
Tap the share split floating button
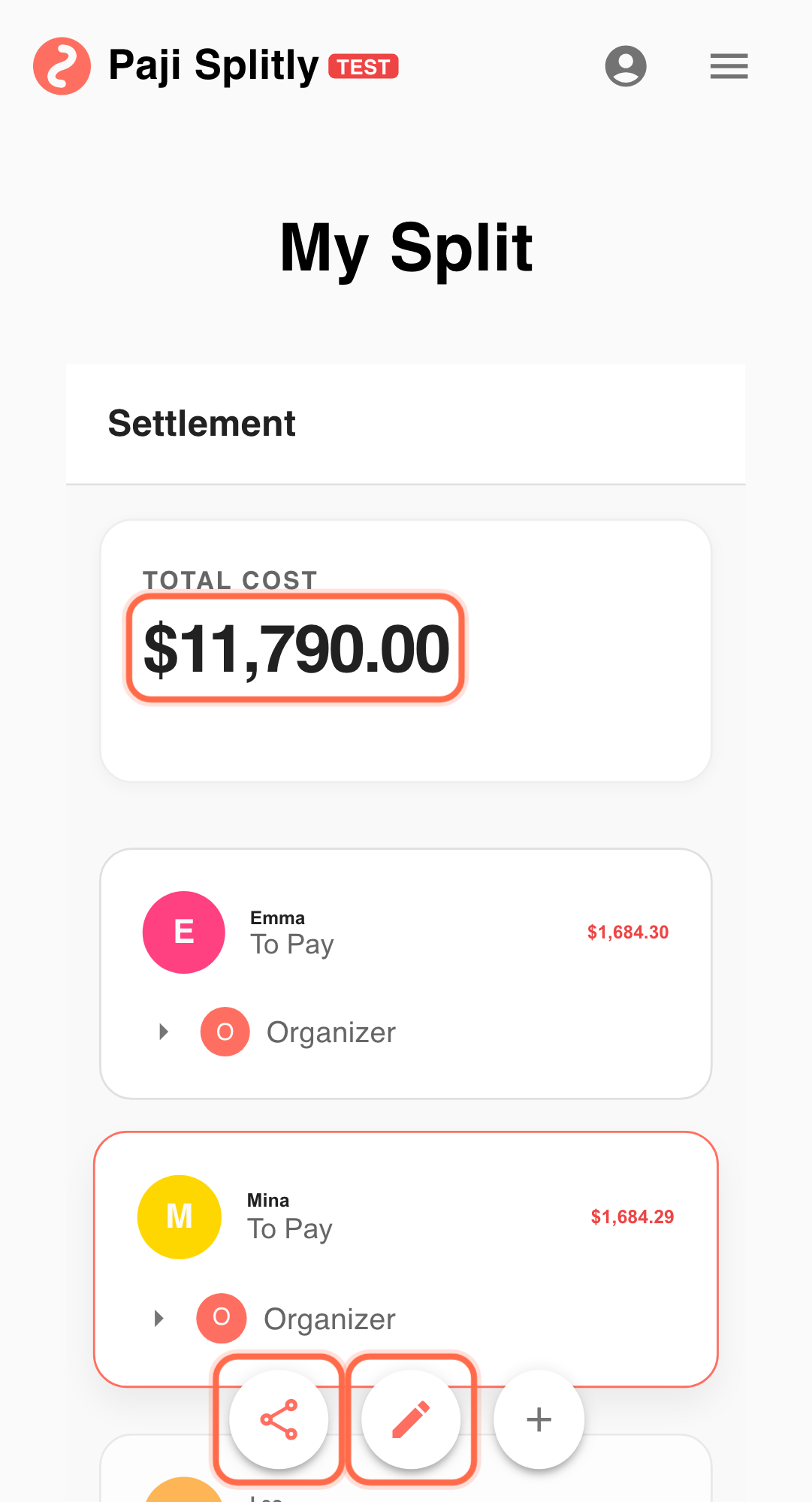point(279,1419)
